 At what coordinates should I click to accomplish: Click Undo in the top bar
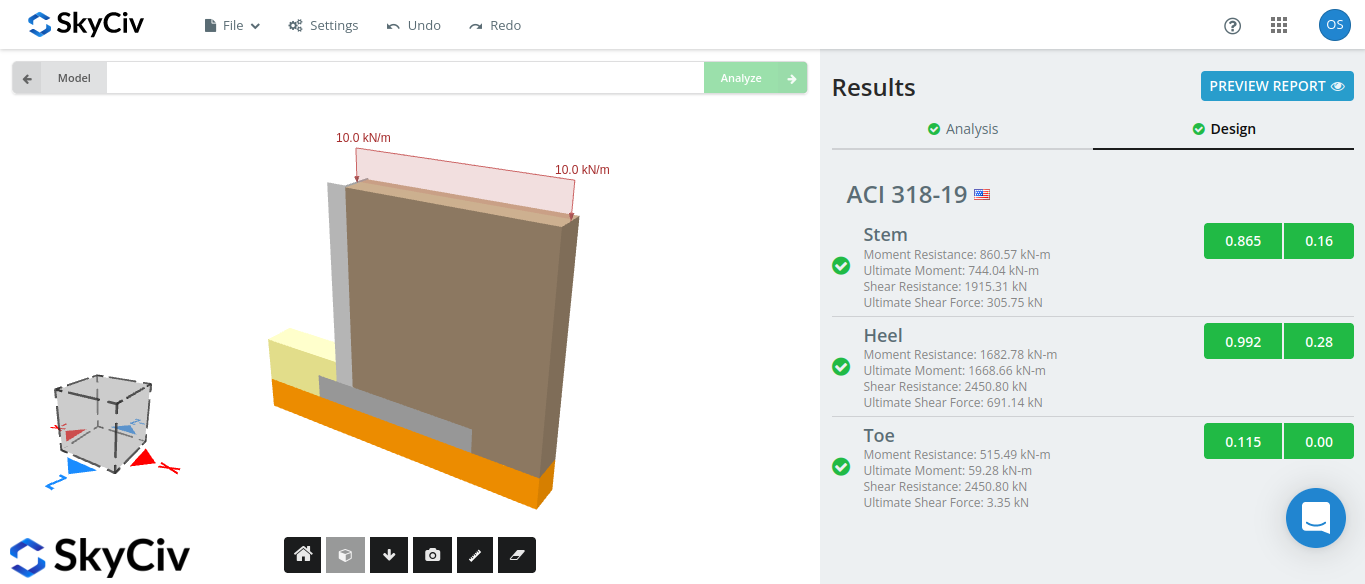(414, 26)
